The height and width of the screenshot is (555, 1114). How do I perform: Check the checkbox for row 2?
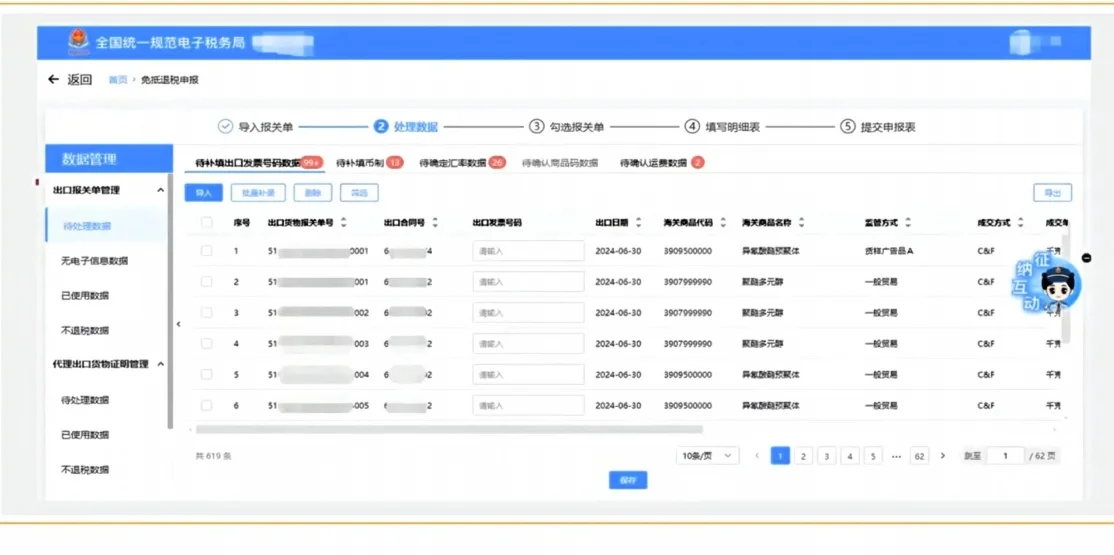207,281
